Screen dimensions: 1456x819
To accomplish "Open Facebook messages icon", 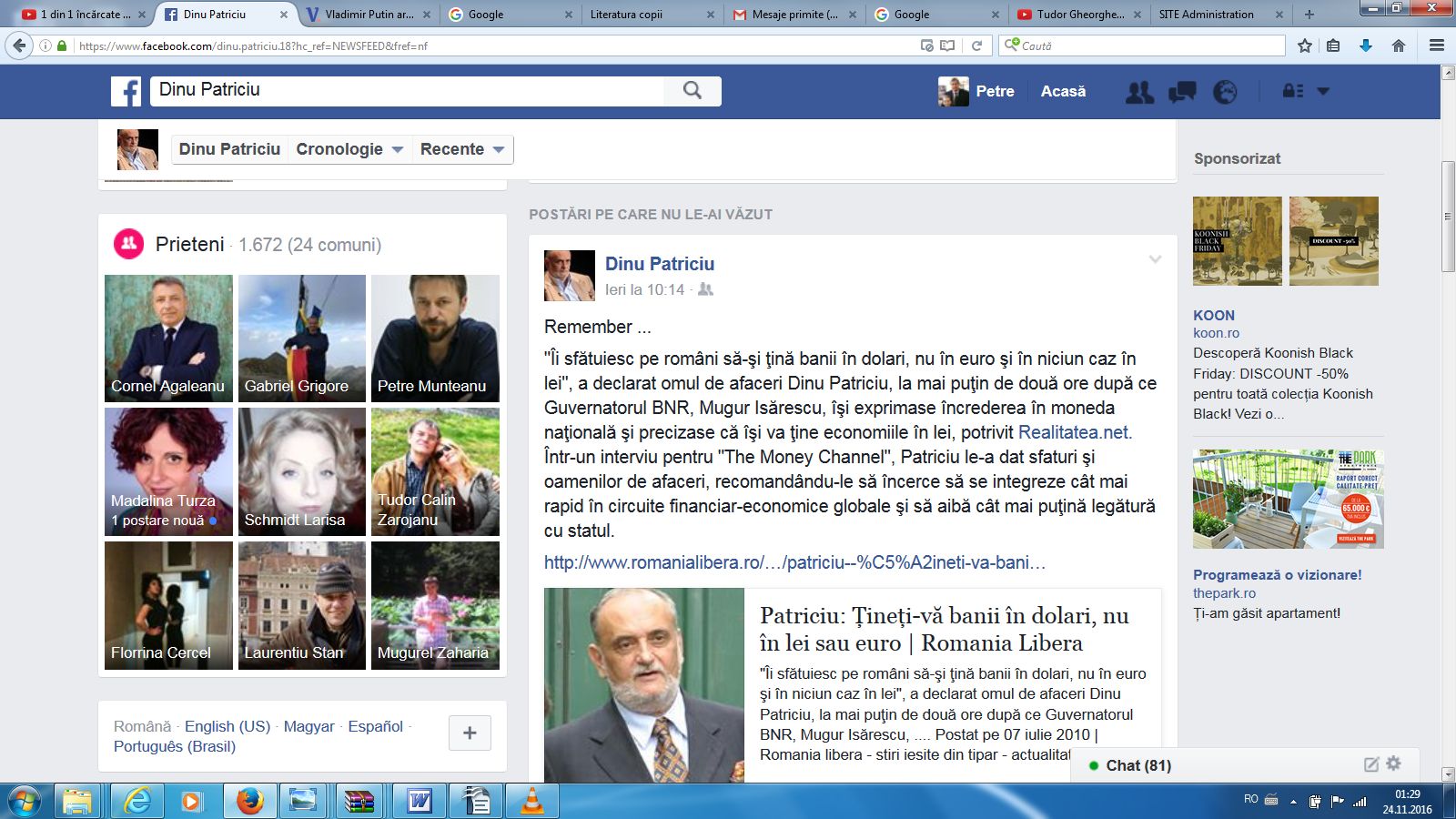I will 1182,91.
